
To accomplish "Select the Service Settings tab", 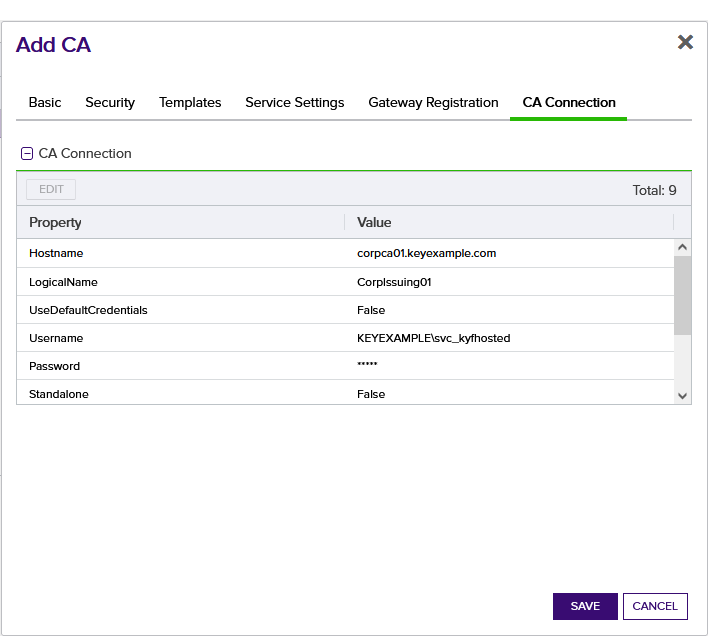I will (294, 102).
